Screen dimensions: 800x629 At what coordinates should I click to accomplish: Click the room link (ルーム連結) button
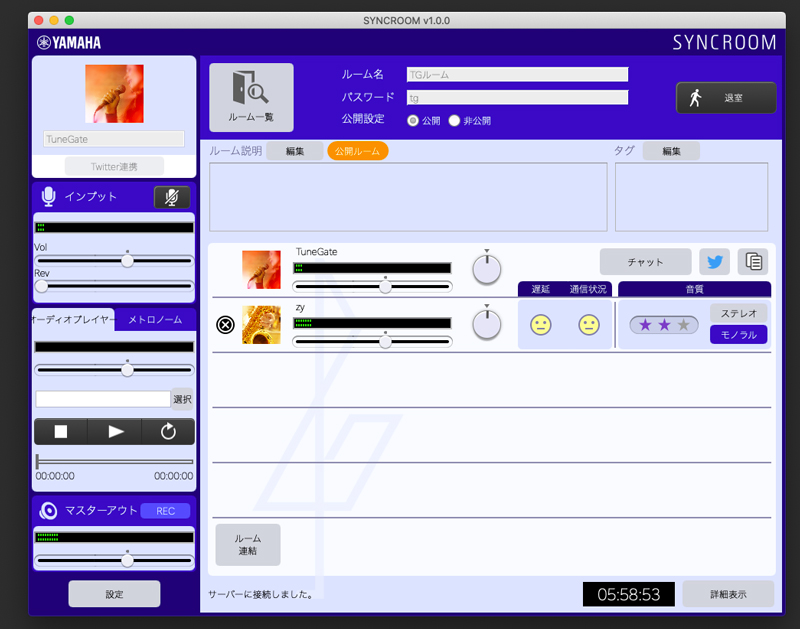click(248, 544)
